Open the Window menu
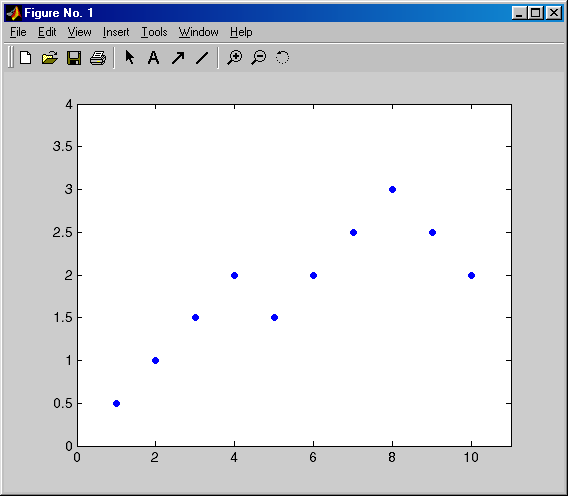Viewport: 568px width, 496px height. (199, 32)
